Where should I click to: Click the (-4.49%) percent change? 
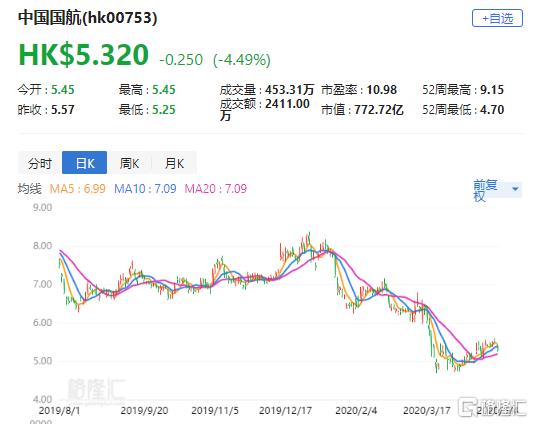(x=242, y=60)
